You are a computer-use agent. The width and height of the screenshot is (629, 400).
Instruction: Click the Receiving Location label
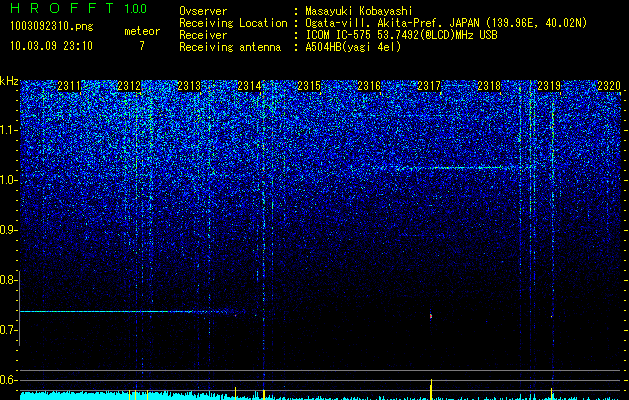coord(233,23)
